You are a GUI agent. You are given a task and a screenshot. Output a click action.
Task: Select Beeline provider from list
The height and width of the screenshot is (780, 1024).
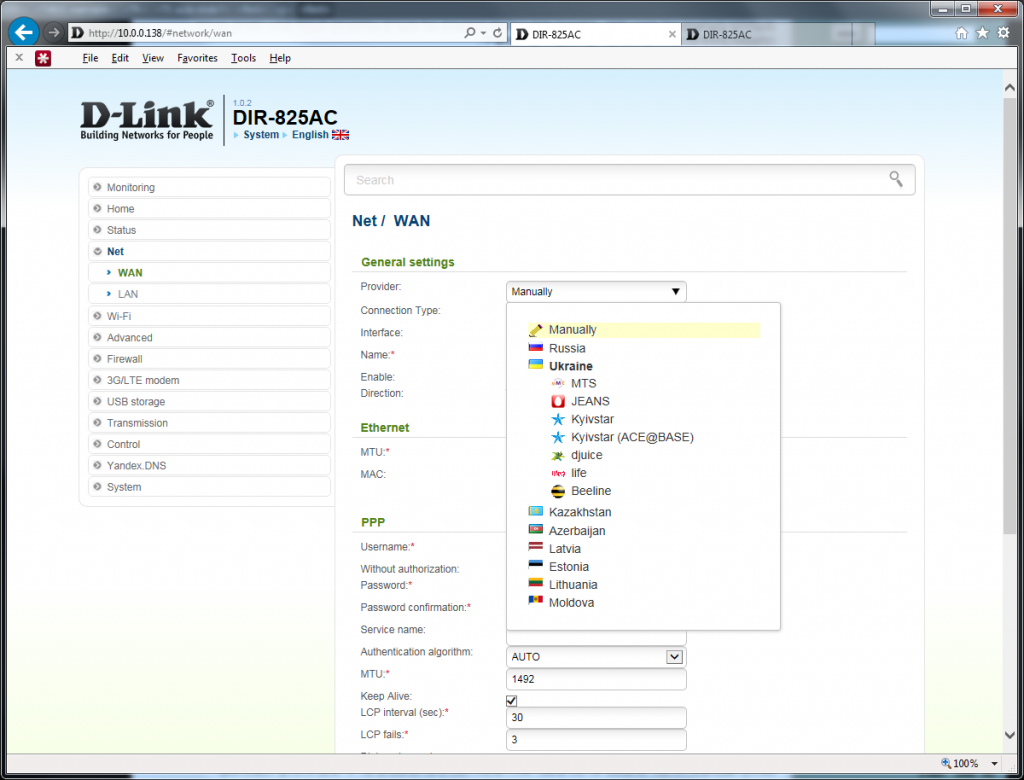click(x=590, y=491)
